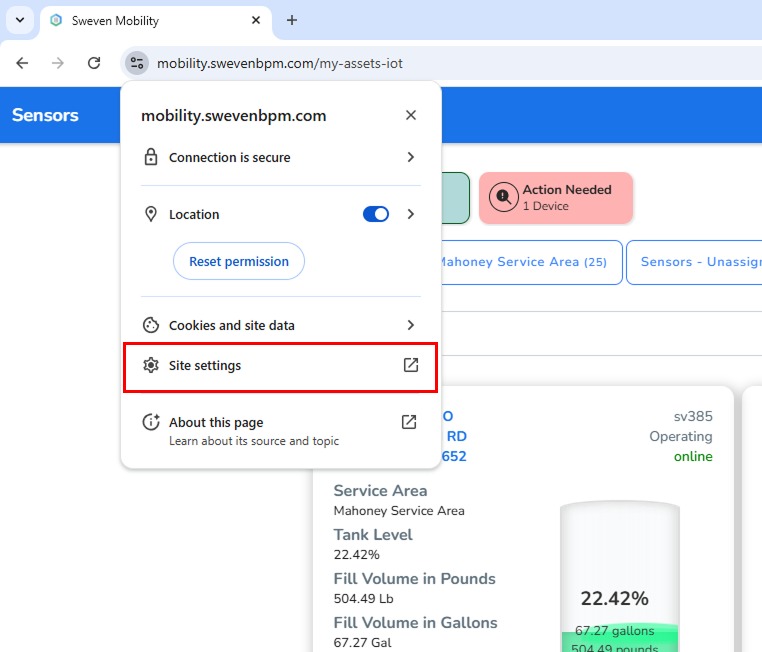Viewport: 762px width, 652px height.
Task: Click the browser forward arrow
Action: 58,63
